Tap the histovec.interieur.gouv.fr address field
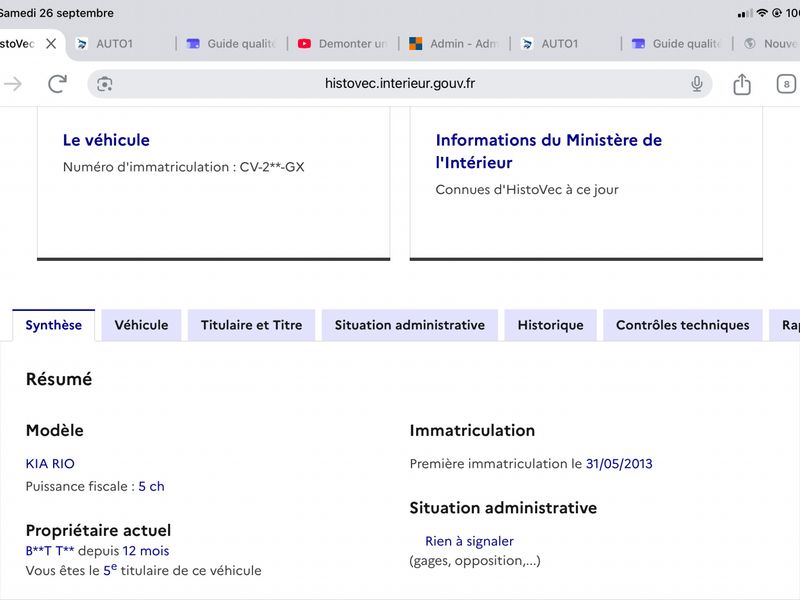Screen dimensions: 800x600 pyautogui.click(x=399, y=84)
